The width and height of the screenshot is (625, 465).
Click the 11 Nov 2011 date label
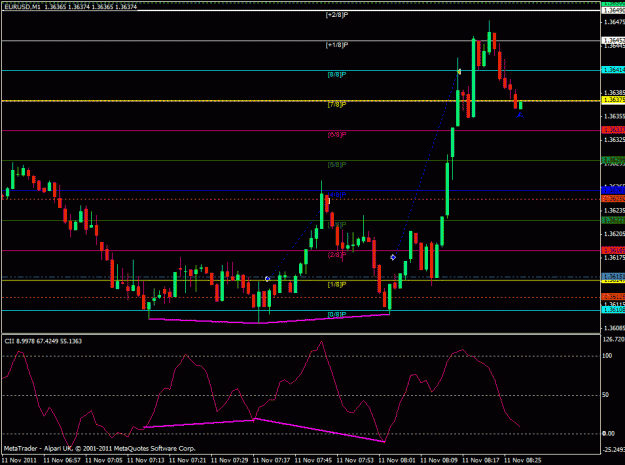click(x=19, y=460)
